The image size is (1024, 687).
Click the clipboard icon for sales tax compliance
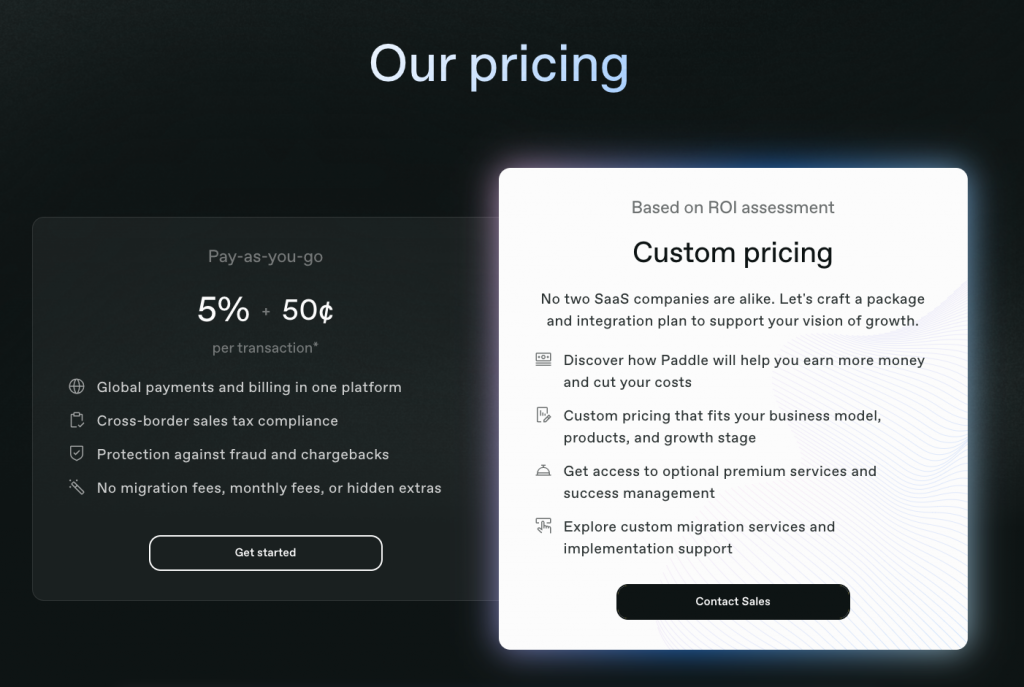click(76, 420)
